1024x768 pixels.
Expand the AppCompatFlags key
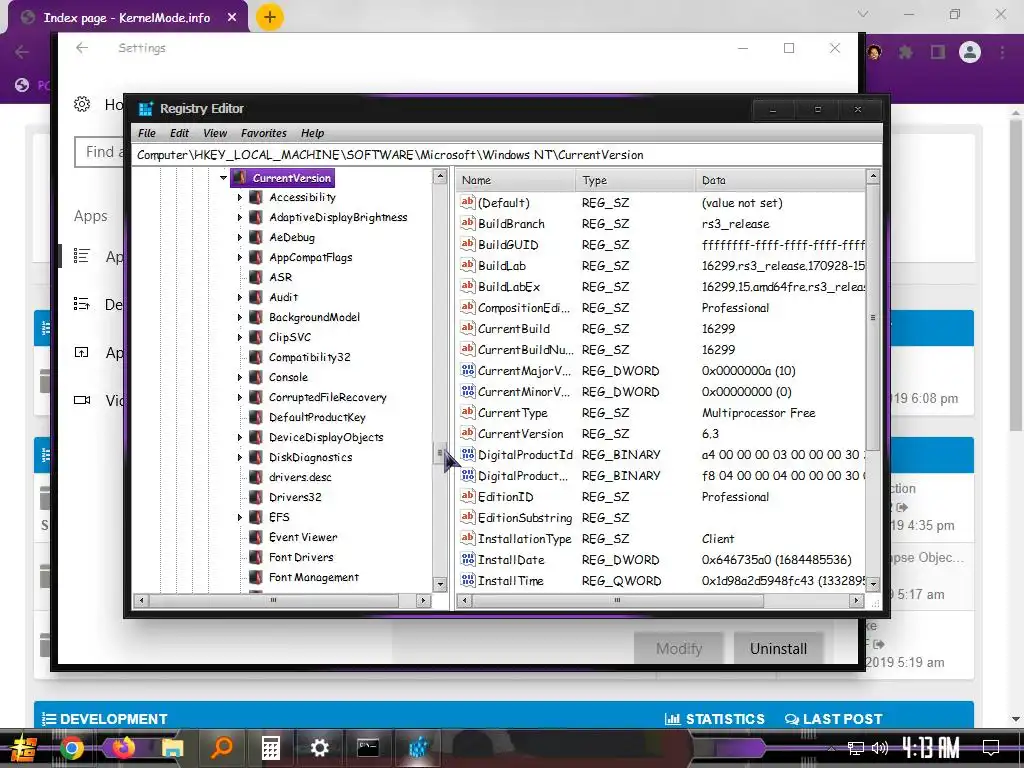click(x=240, y=257)
